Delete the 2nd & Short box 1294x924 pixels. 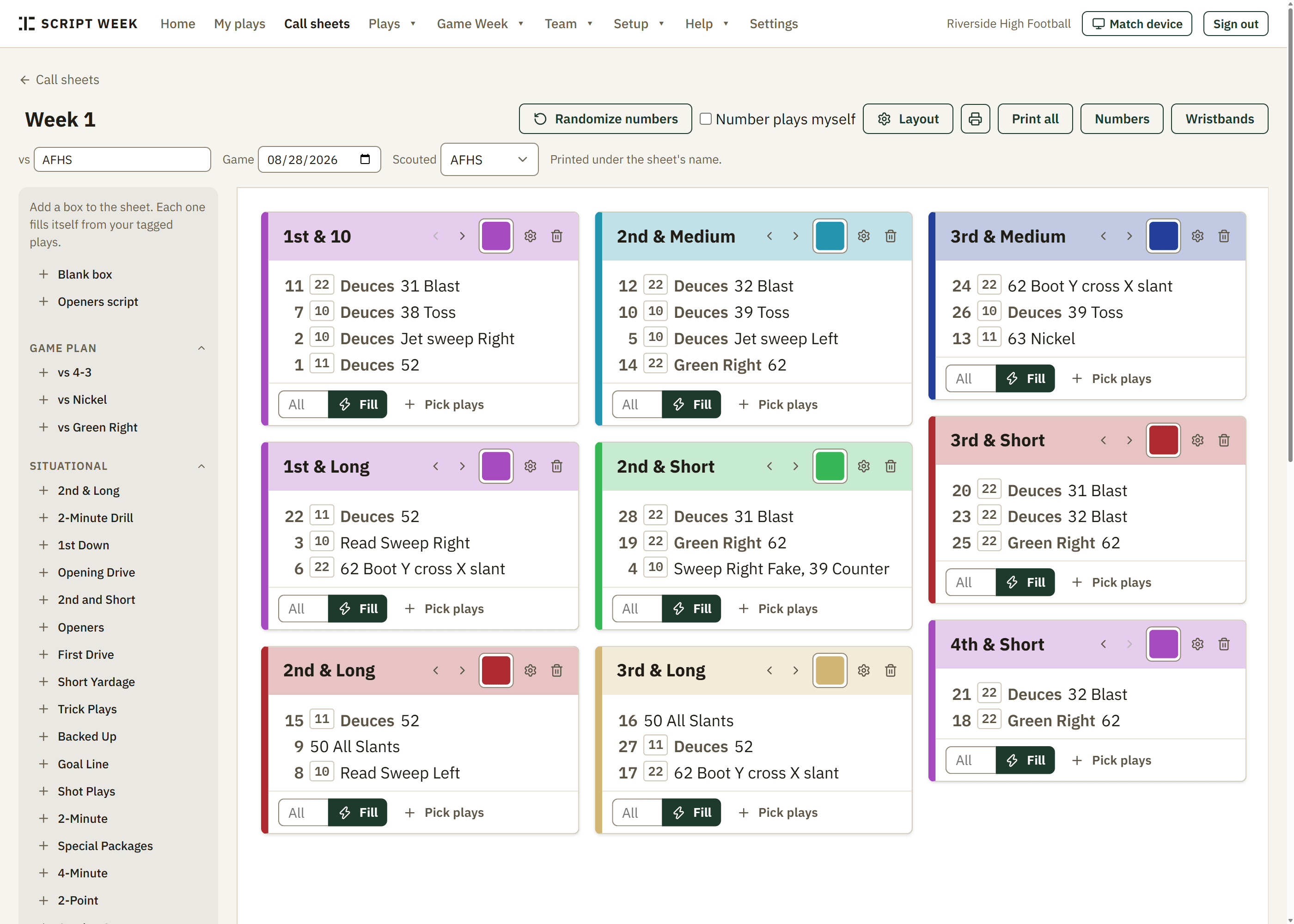891,467
